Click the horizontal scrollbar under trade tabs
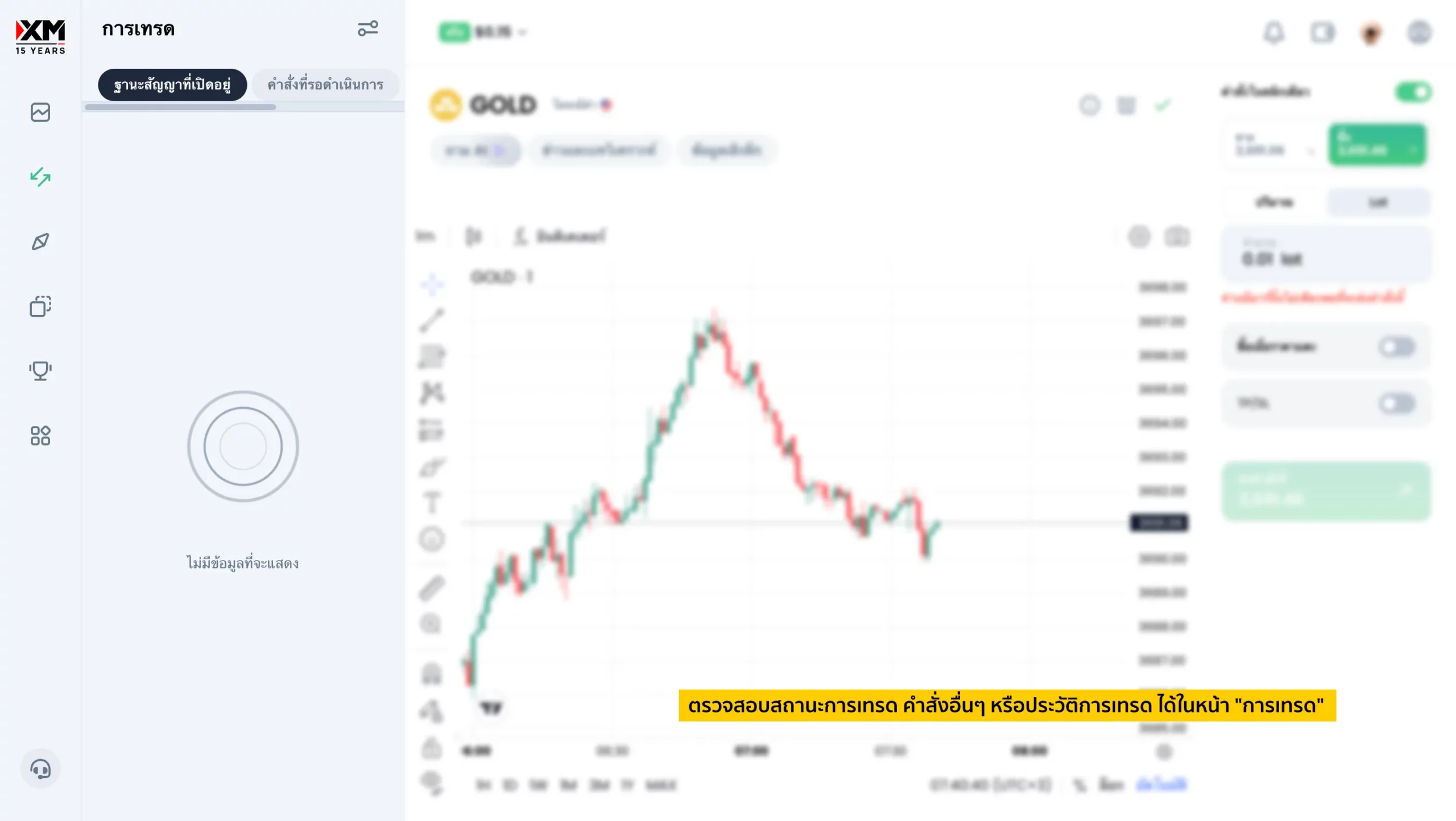The height and width of the screenshot is (821, 1456). 180,107
